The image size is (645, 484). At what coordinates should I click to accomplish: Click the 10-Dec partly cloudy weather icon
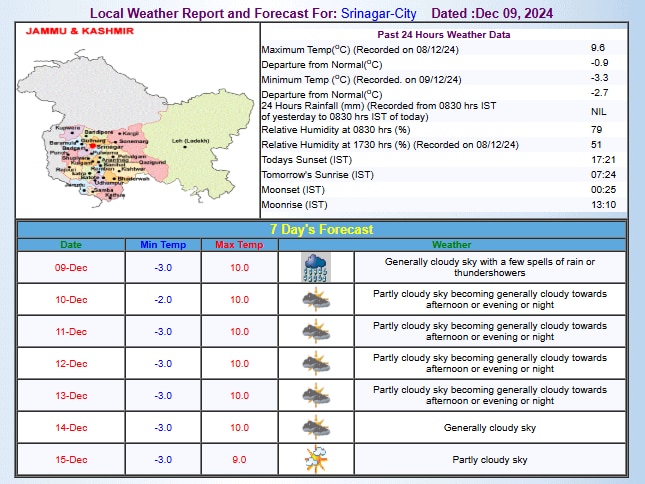click(x=317, y=299)
